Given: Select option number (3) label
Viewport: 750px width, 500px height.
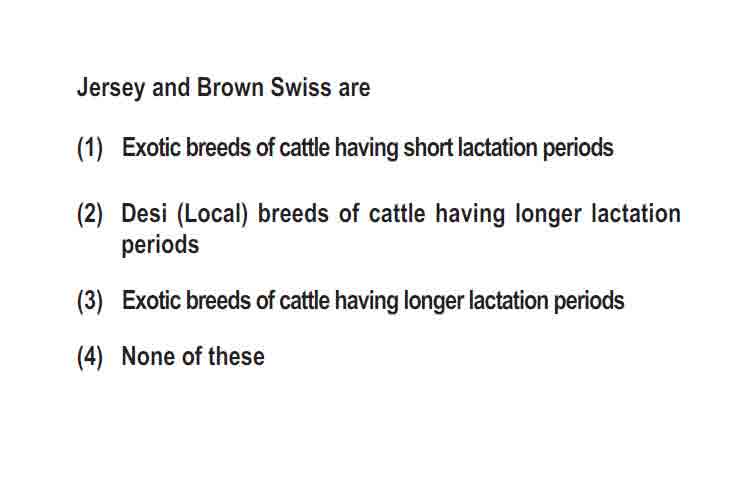Looking at the screenshot, I should (90, 301).
